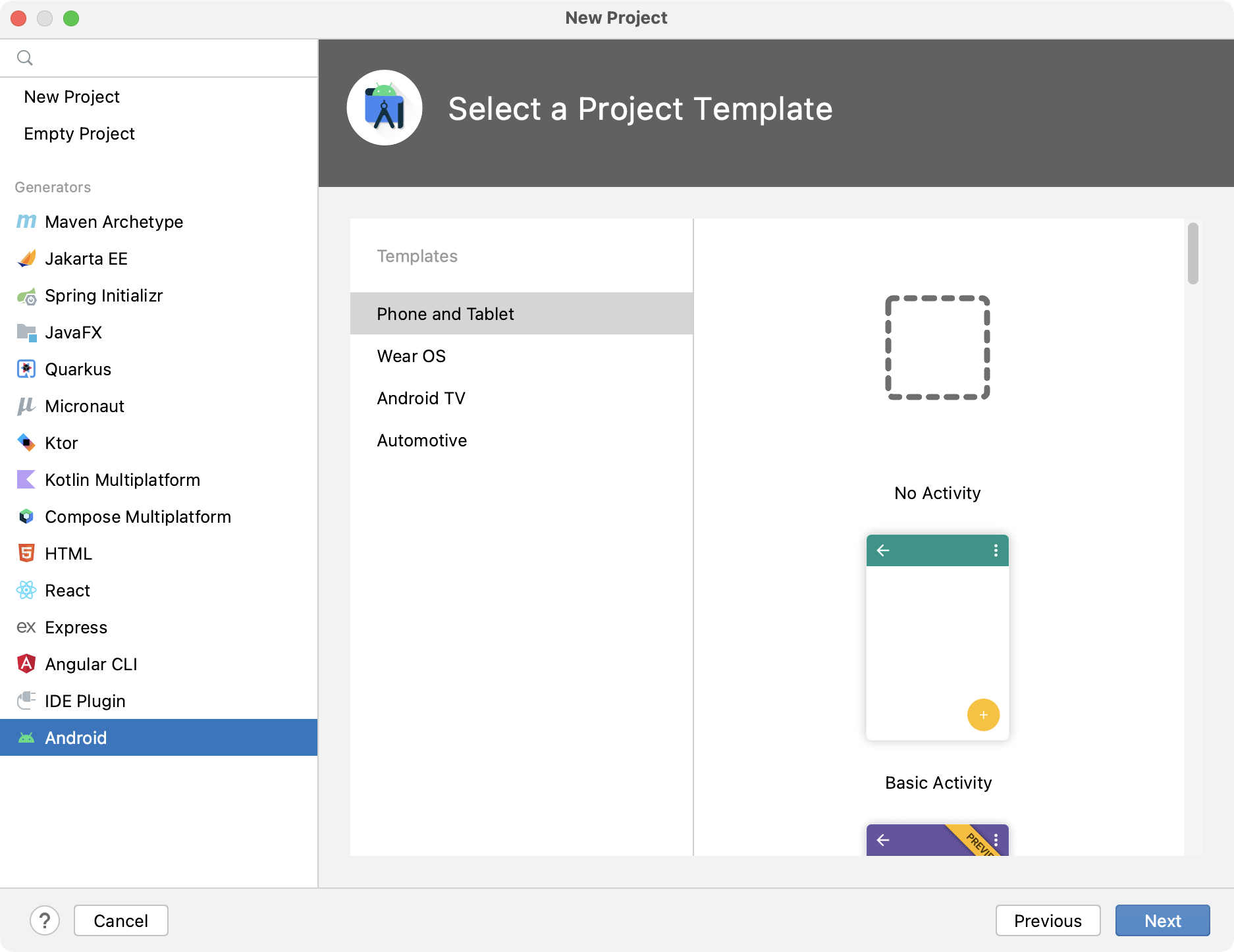Click the HTML5 shield icon

tap(26, 553)
